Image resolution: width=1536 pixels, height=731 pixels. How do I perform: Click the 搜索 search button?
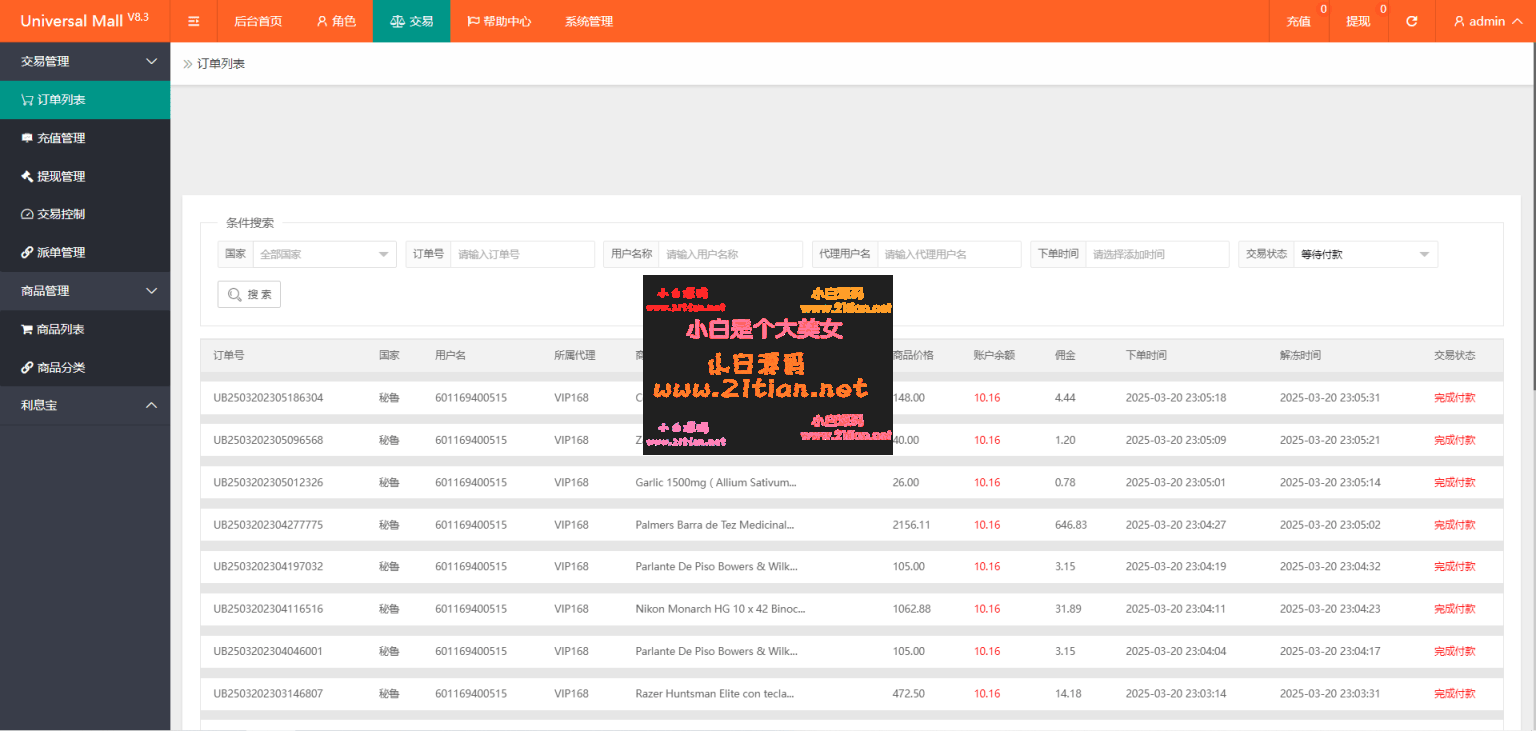[249, 294]
